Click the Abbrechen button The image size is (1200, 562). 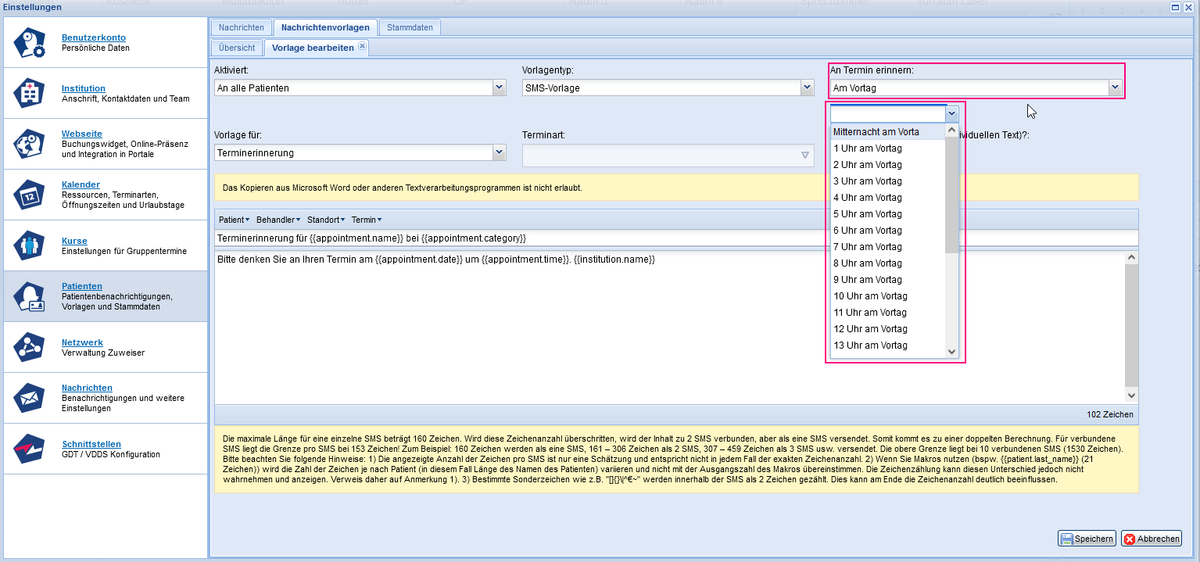(x=1151, y=539)
